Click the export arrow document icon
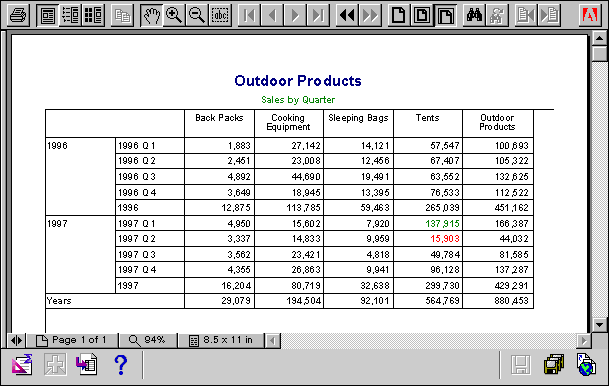The image size is (609, 386). (86, 364)
